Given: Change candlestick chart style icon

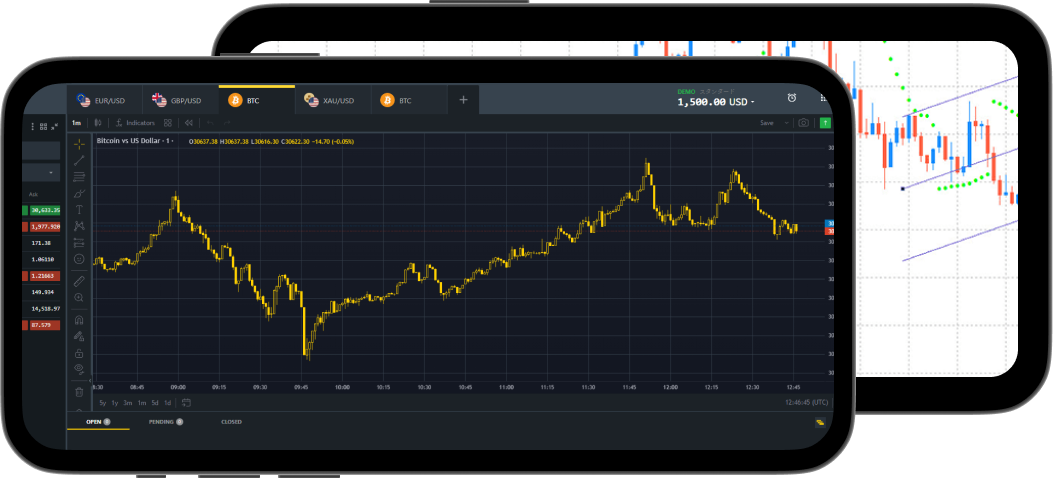Looking at the screenshot, I should [x=98, y=123].
